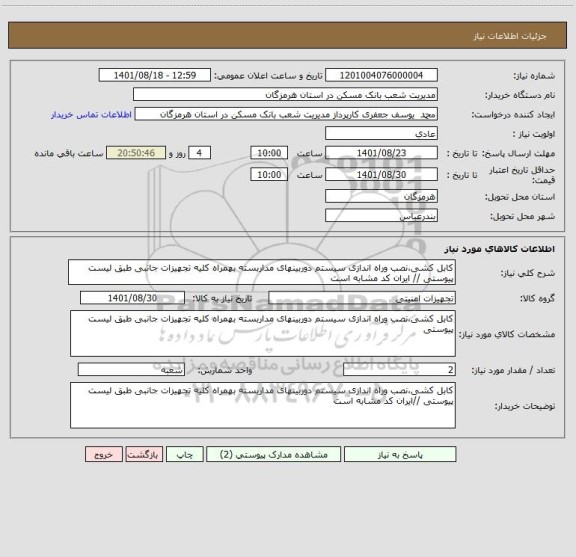
Task: Click the quantity field showing 2
Action: (x=399, y=370)
